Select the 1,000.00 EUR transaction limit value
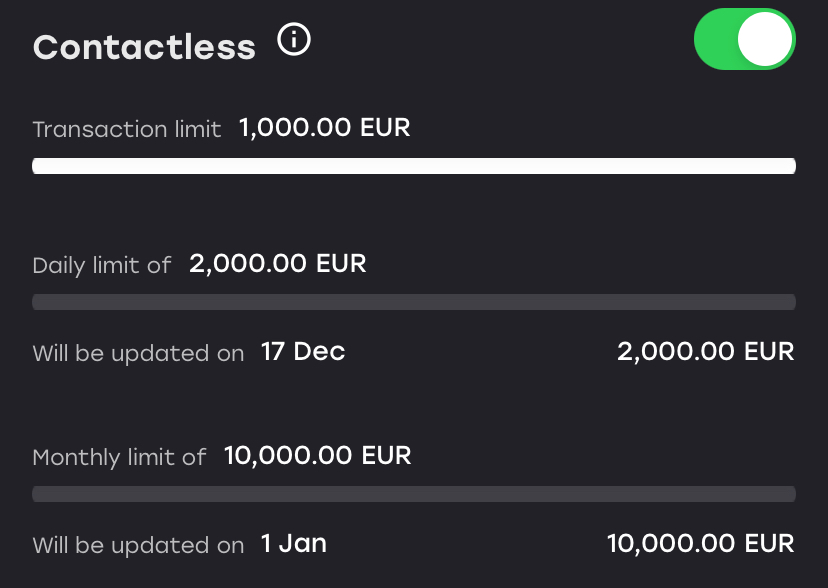 [x=325, y=128]
